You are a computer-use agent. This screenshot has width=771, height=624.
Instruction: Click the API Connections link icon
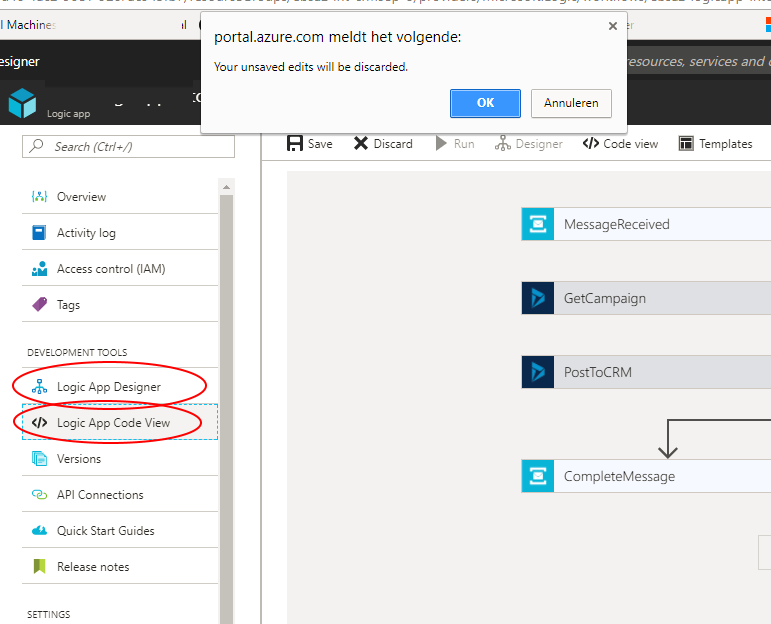40,495
